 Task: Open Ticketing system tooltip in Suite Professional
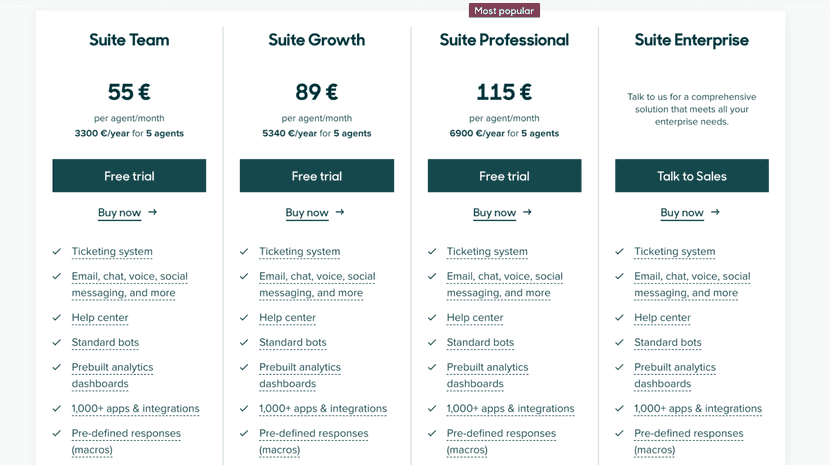click(487, 252)
